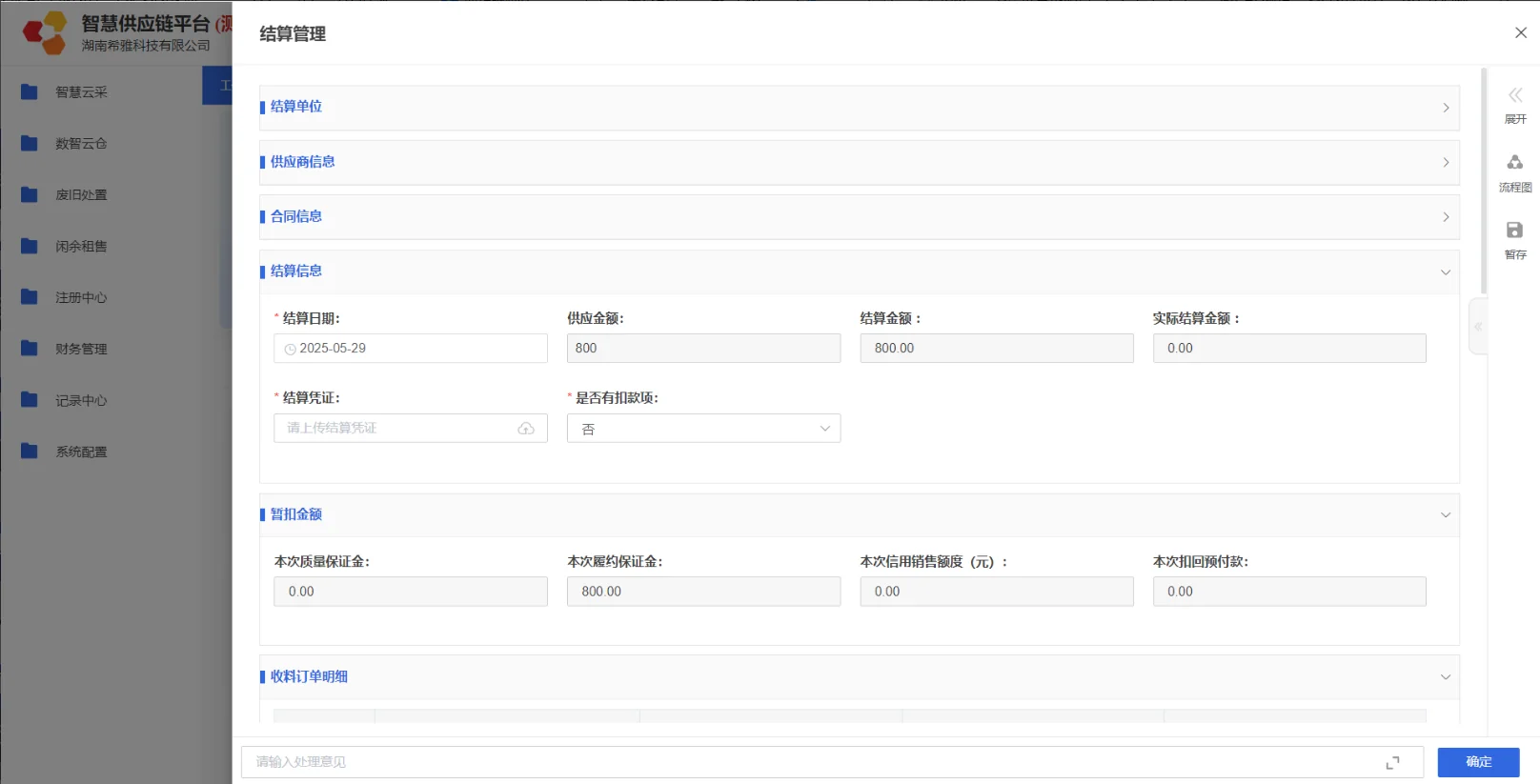Click the 供应金额 field showing 800
Image resolution: width=1540 pixels, height=784 pixels.
click(703, 349)
